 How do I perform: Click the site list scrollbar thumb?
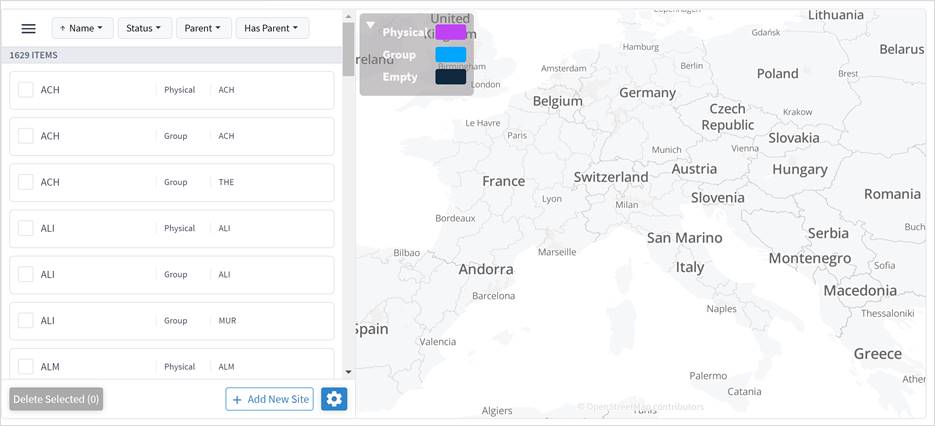pos(348,49)
